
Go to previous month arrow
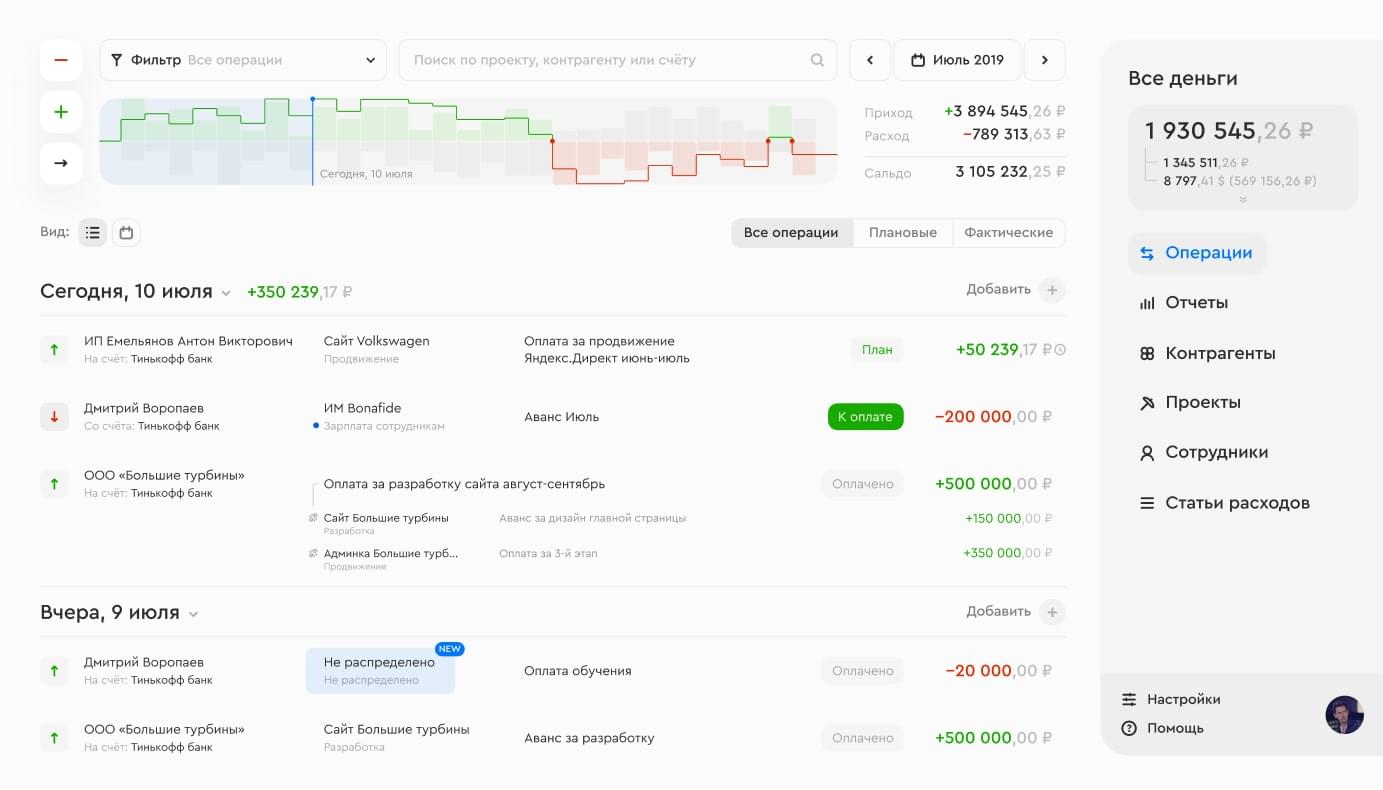[x=870, y=60]
